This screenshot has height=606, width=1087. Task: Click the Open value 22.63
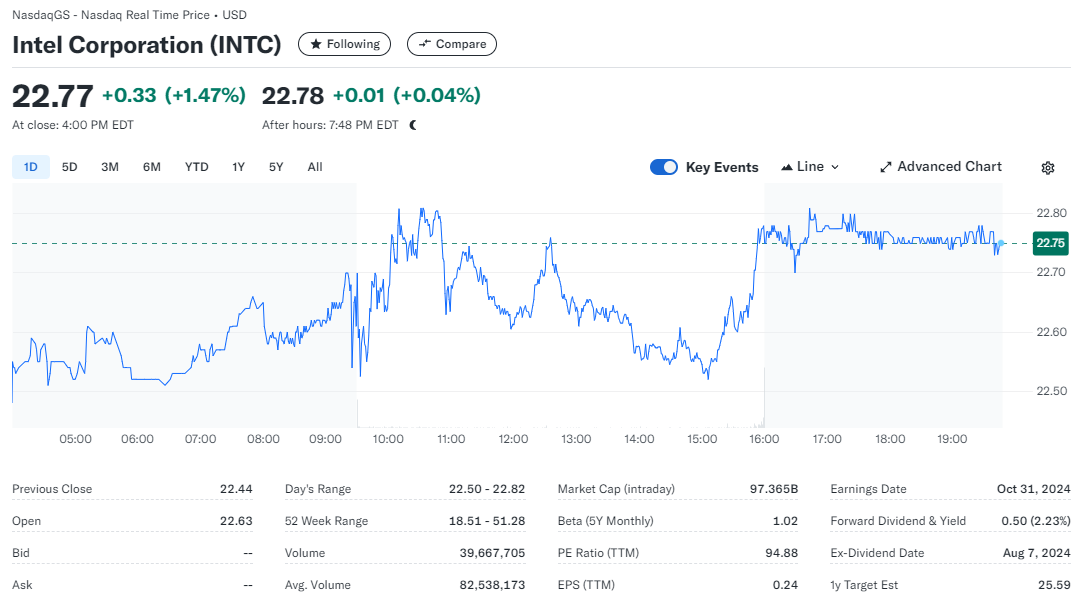[x=236, y=521]
